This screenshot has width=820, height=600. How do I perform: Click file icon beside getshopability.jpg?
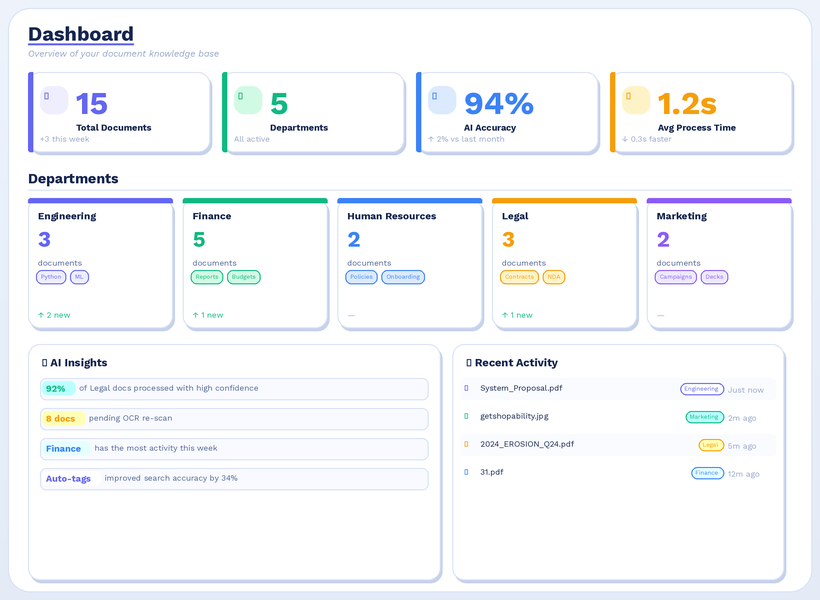pos(466,416)
